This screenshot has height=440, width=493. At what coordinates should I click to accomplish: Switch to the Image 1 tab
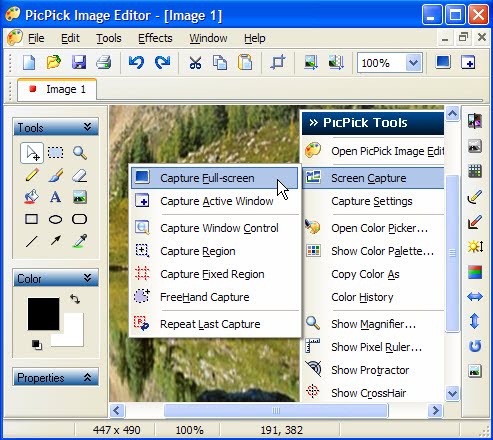pyautogui.click(x=57, y=89)
